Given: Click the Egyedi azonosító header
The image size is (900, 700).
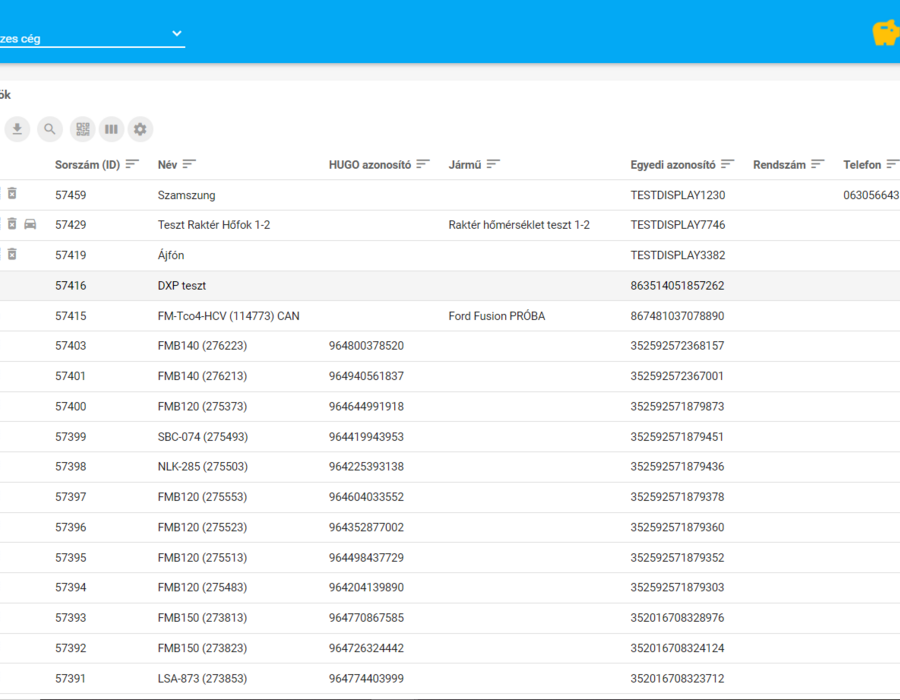Looking at the screenshot, I should (673, 165).
